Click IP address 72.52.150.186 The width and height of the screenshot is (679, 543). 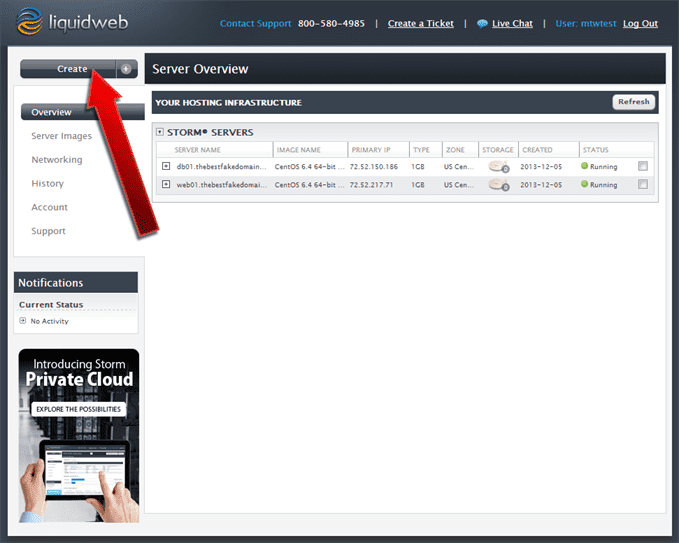click(x=374, y=167)
